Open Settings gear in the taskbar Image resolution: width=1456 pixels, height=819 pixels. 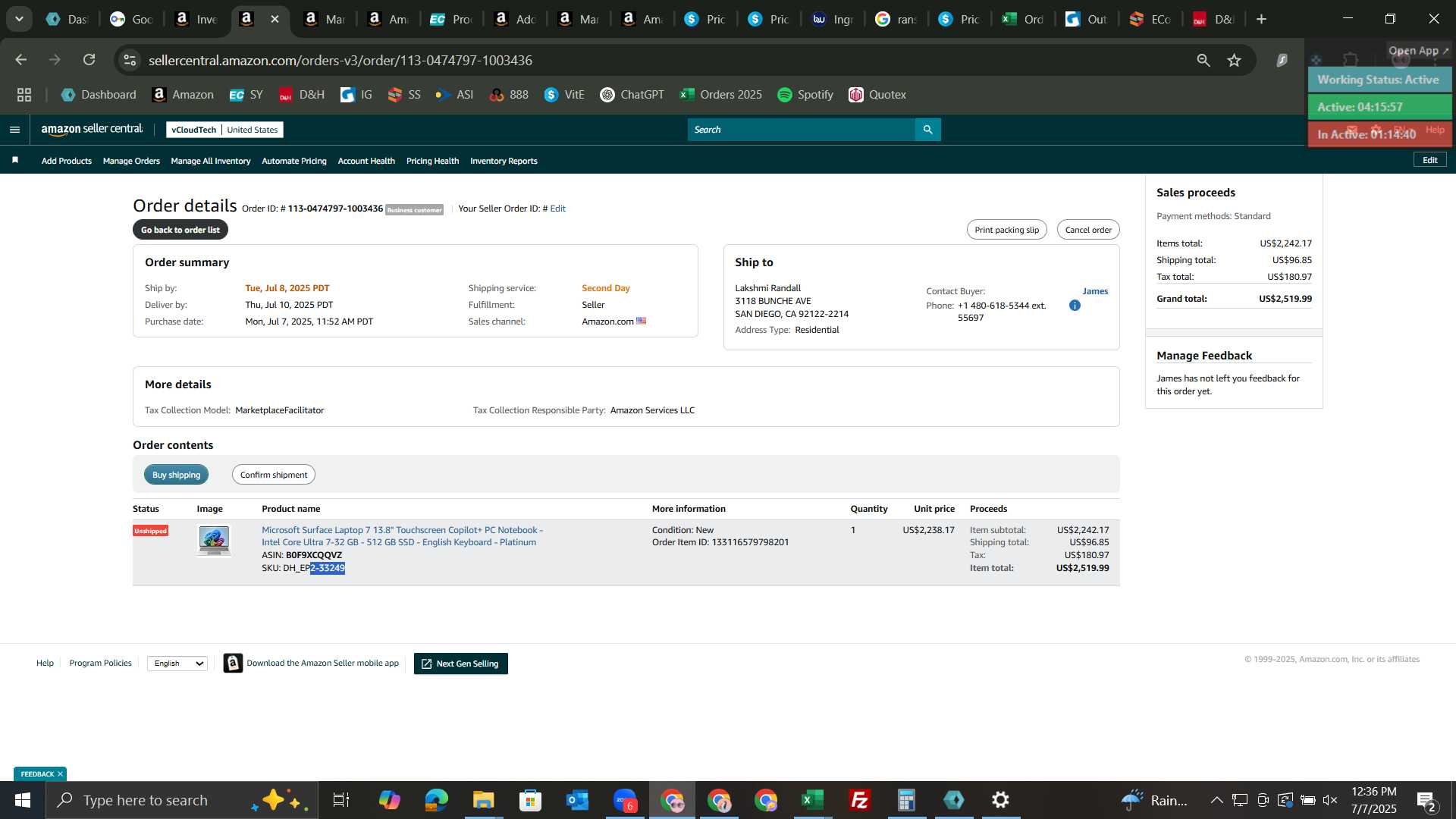tap(1001, 800)
